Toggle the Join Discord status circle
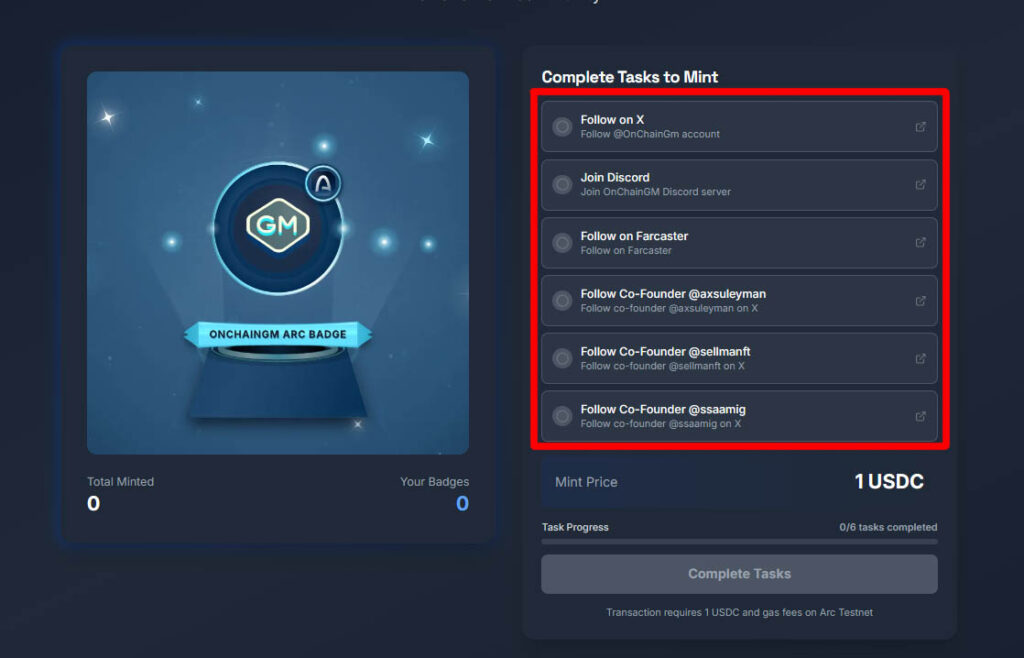The height and width of the screenshot is (658, 1024). coord(562,185)
